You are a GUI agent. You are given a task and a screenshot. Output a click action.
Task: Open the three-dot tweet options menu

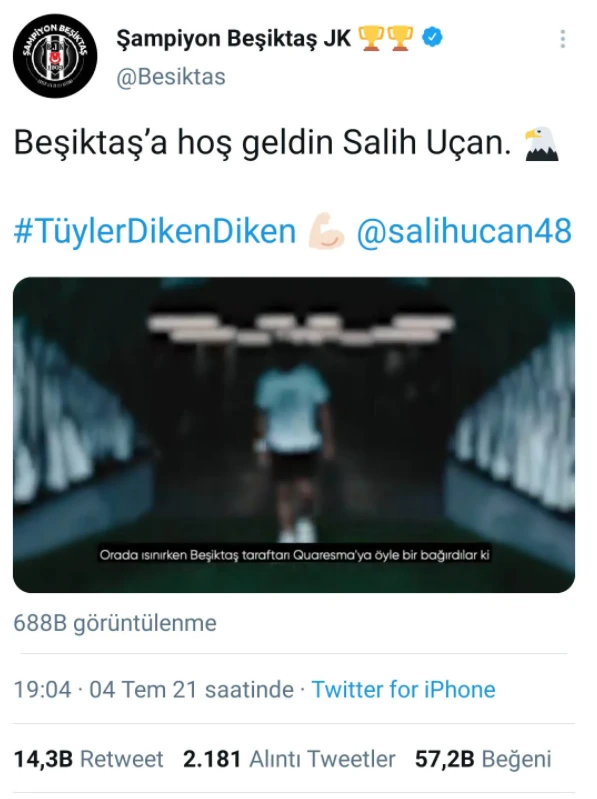pyautogui.click(x=562, y=39)
